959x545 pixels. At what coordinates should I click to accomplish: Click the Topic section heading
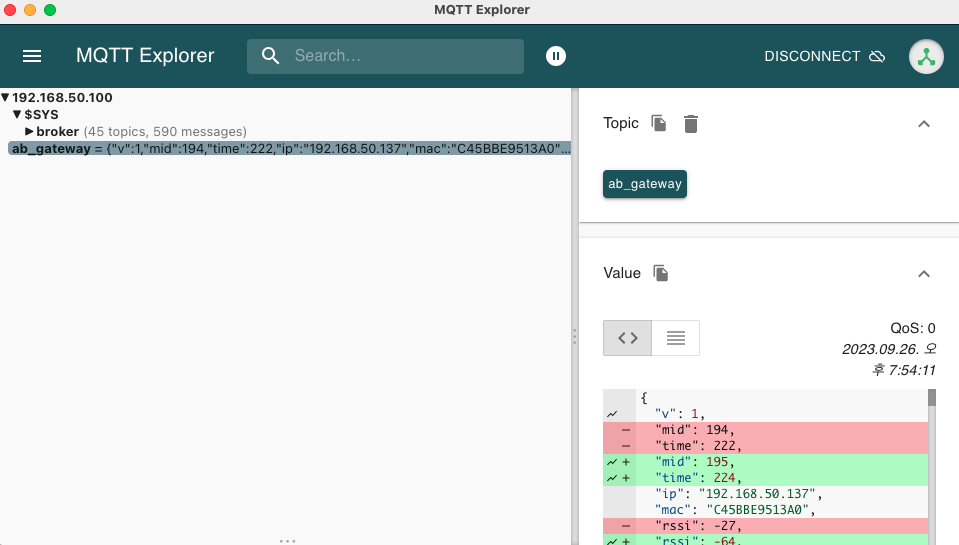(621, 123)
